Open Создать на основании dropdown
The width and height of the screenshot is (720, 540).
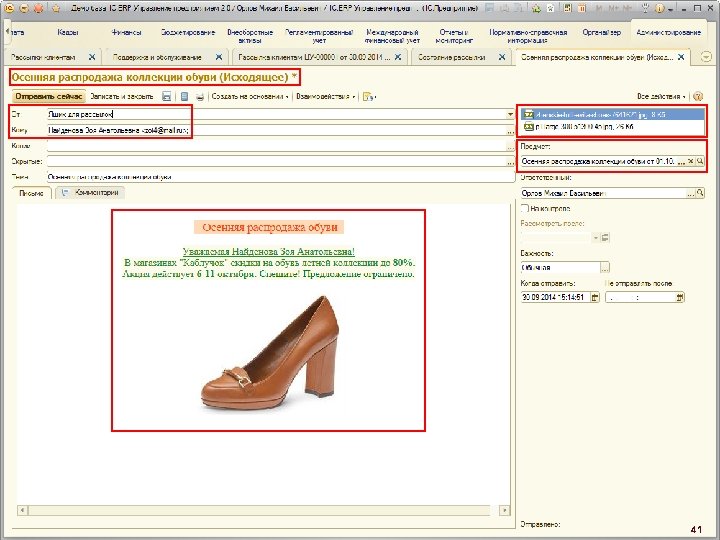(x=250, y=97)
